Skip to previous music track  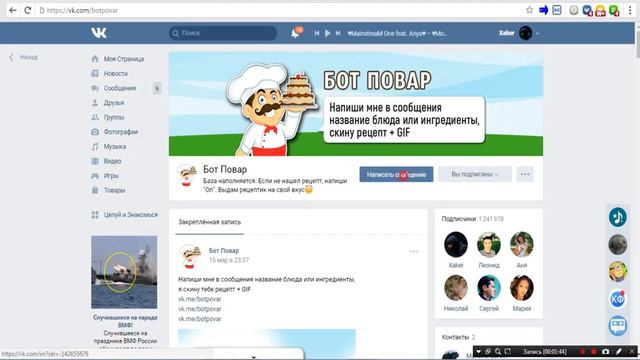click(316, 33)
